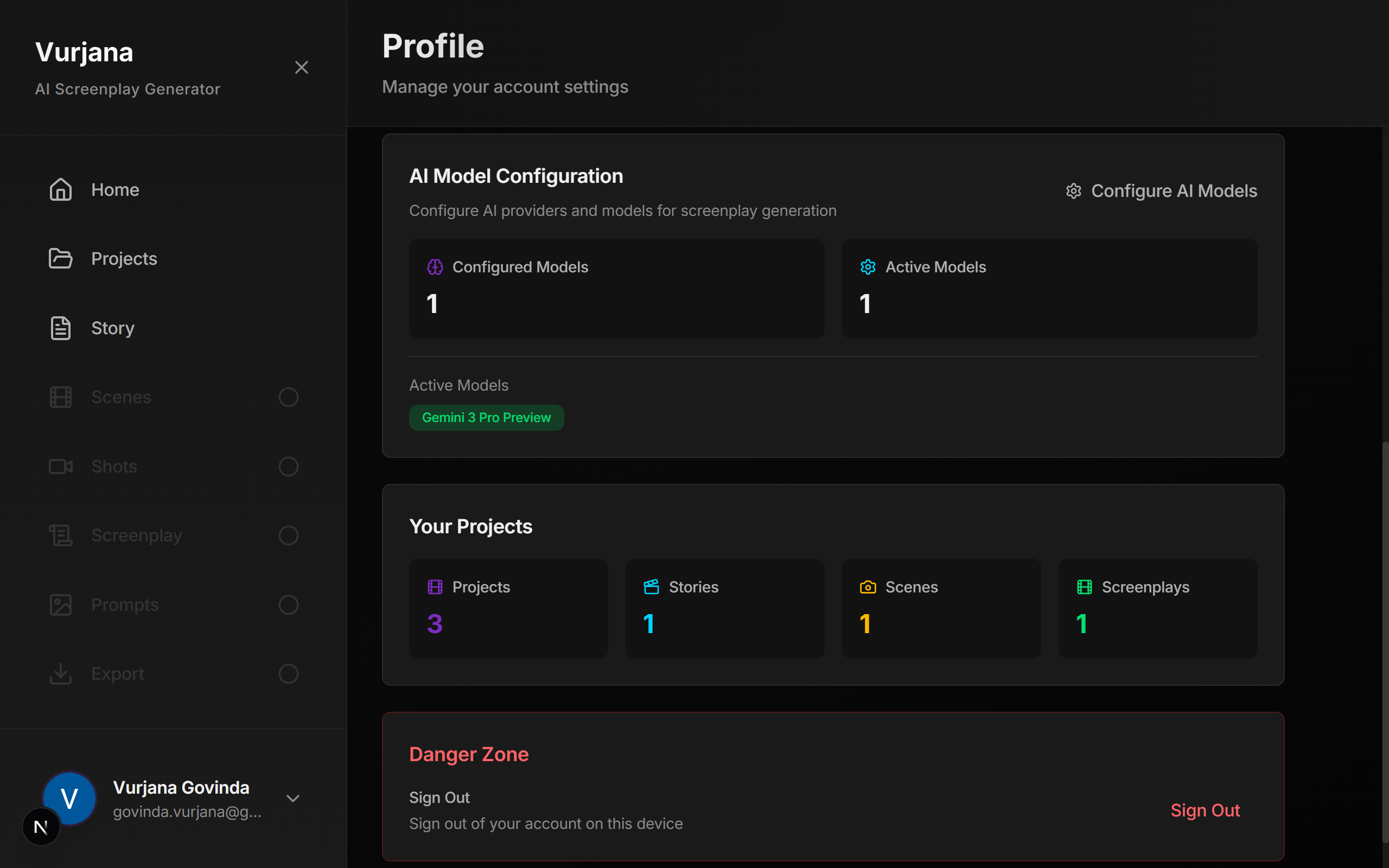Click the Scenes status circle indicator
The width and height of the screenshot is (1389, 868).
pyautogui.click(x=288, y=397)
